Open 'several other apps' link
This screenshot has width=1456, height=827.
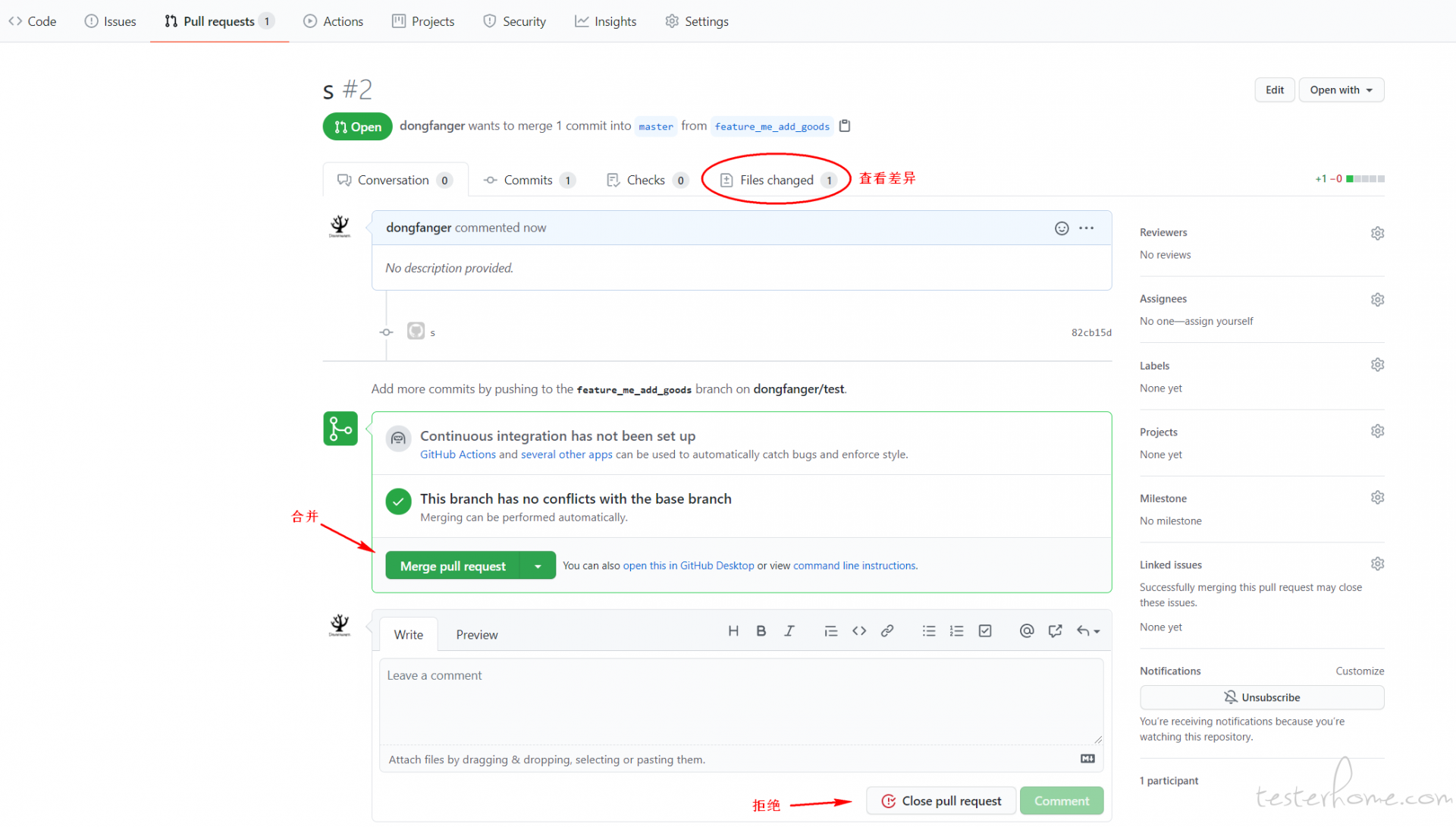point(566,454)
